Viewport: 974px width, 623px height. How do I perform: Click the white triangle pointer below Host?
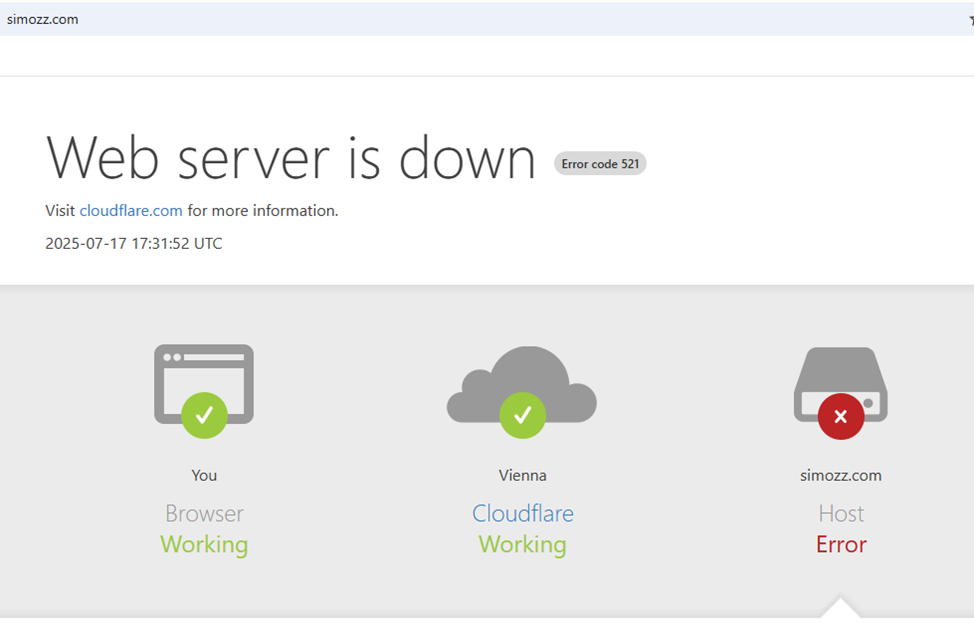point(840,609)
